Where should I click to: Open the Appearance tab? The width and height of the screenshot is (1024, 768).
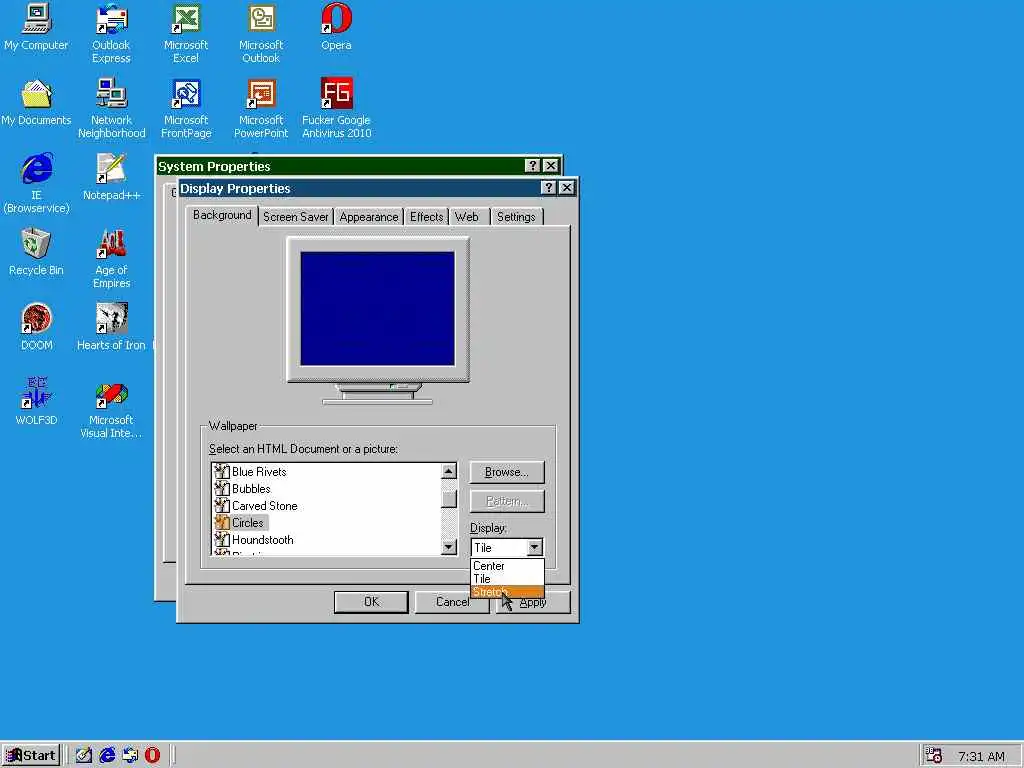pos(369,217)
